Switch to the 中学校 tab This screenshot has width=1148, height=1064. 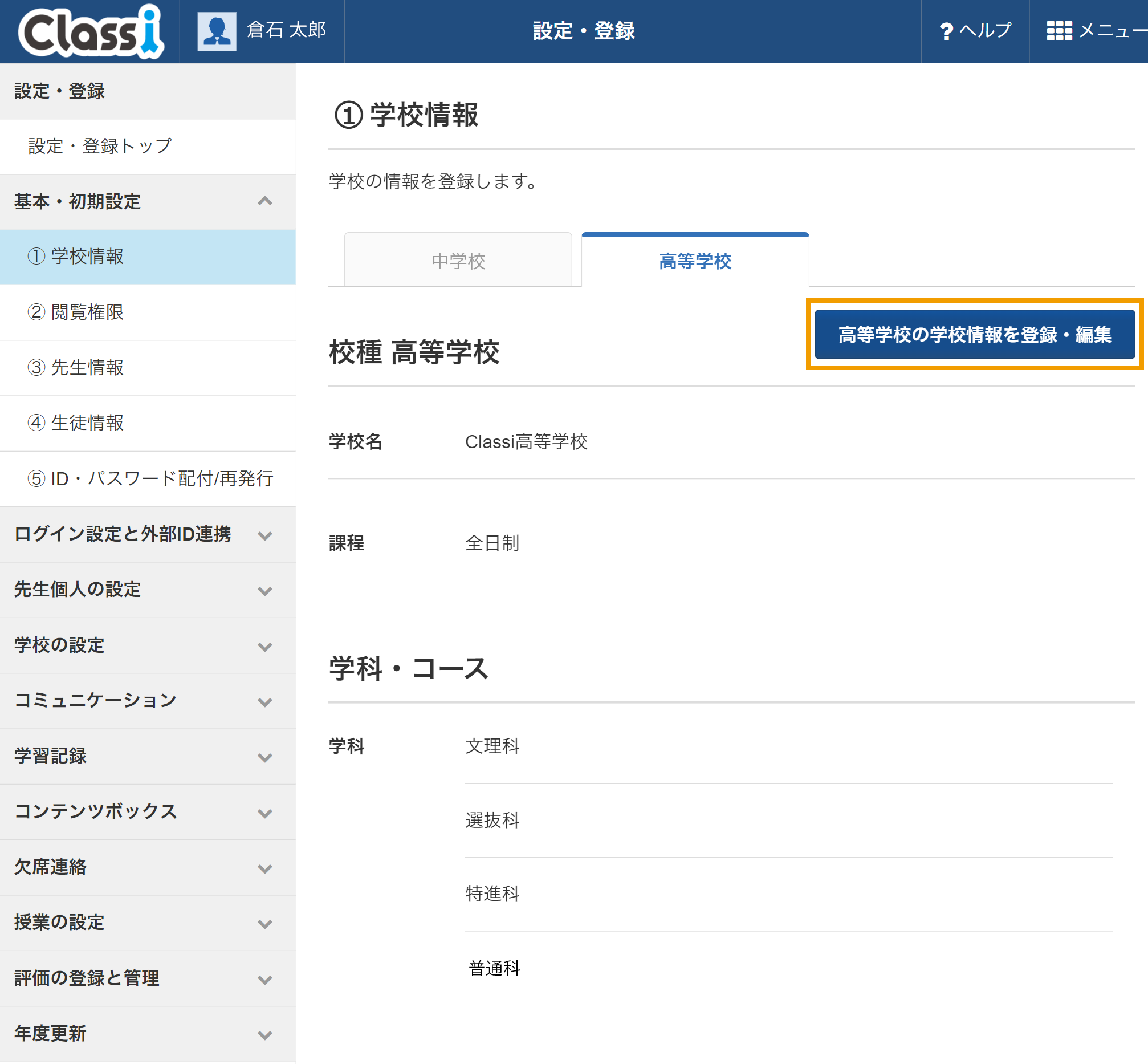[x=458, y=260]
